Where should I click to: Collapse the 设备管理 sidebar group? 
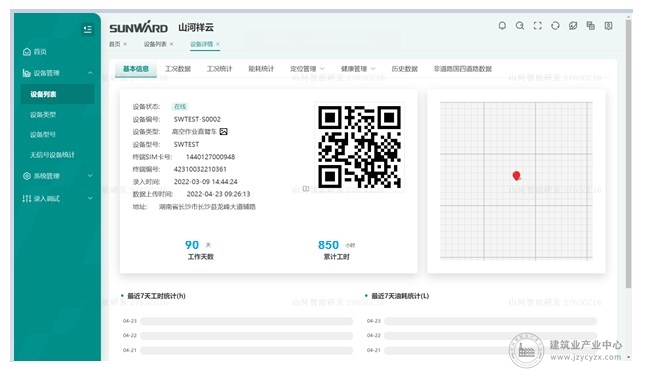pyautogui.click(x=90, y=73)
